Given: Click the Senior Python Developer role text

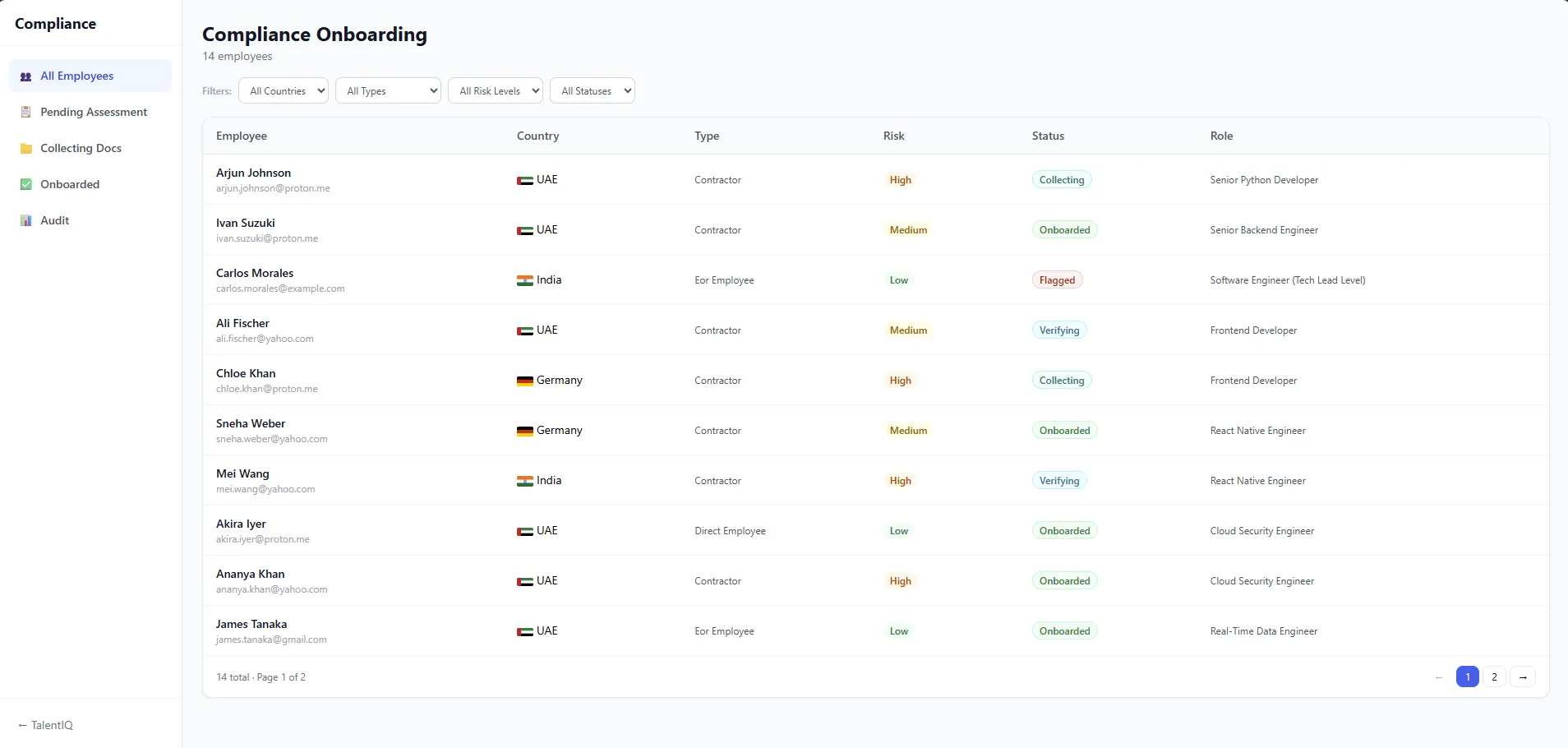Looking at the screenshot, I should coord(1264,180).
